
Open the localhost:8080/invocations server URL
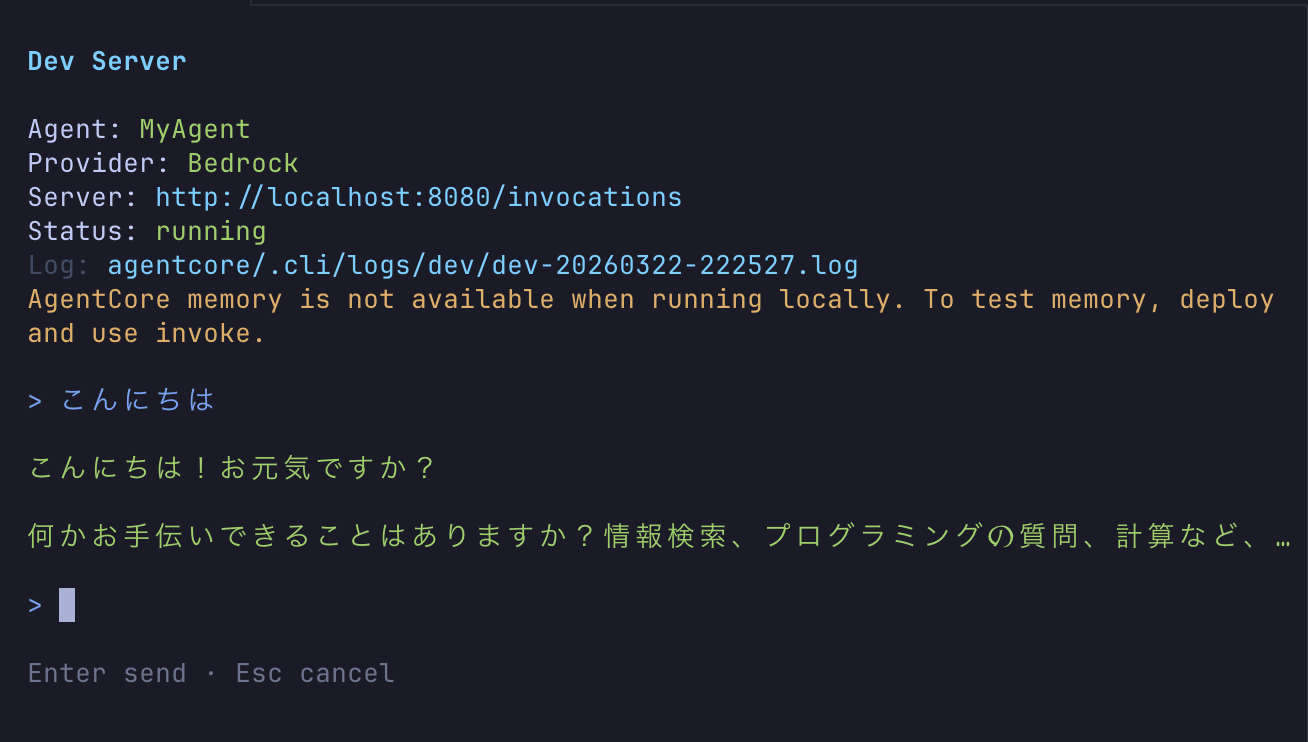pyautogui.click(x=418, y=197)
